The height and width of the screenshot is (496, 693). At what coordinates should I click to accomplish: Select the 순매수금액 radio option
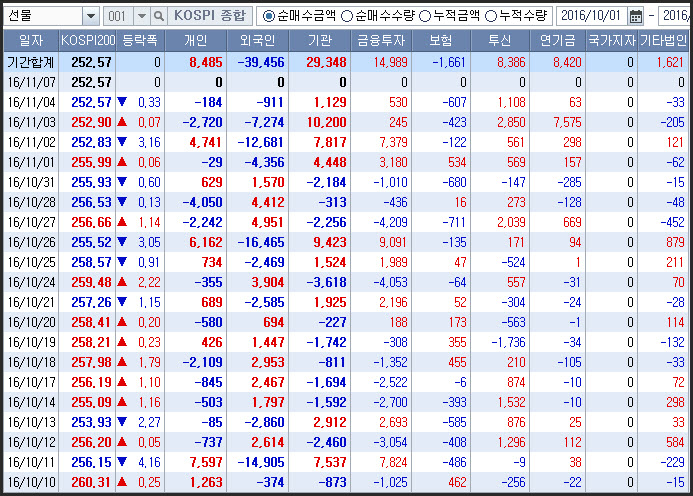tap(268, 16)
